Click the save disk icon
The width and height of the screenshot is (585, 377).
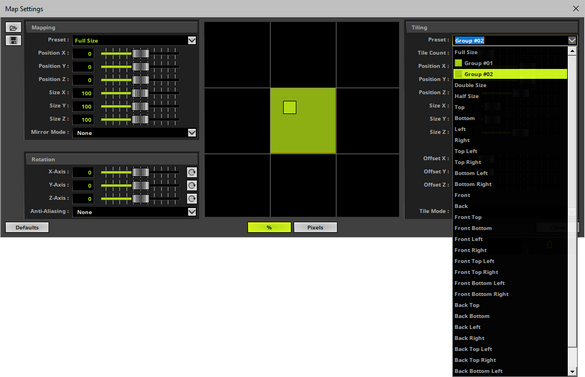pos(13,40)
